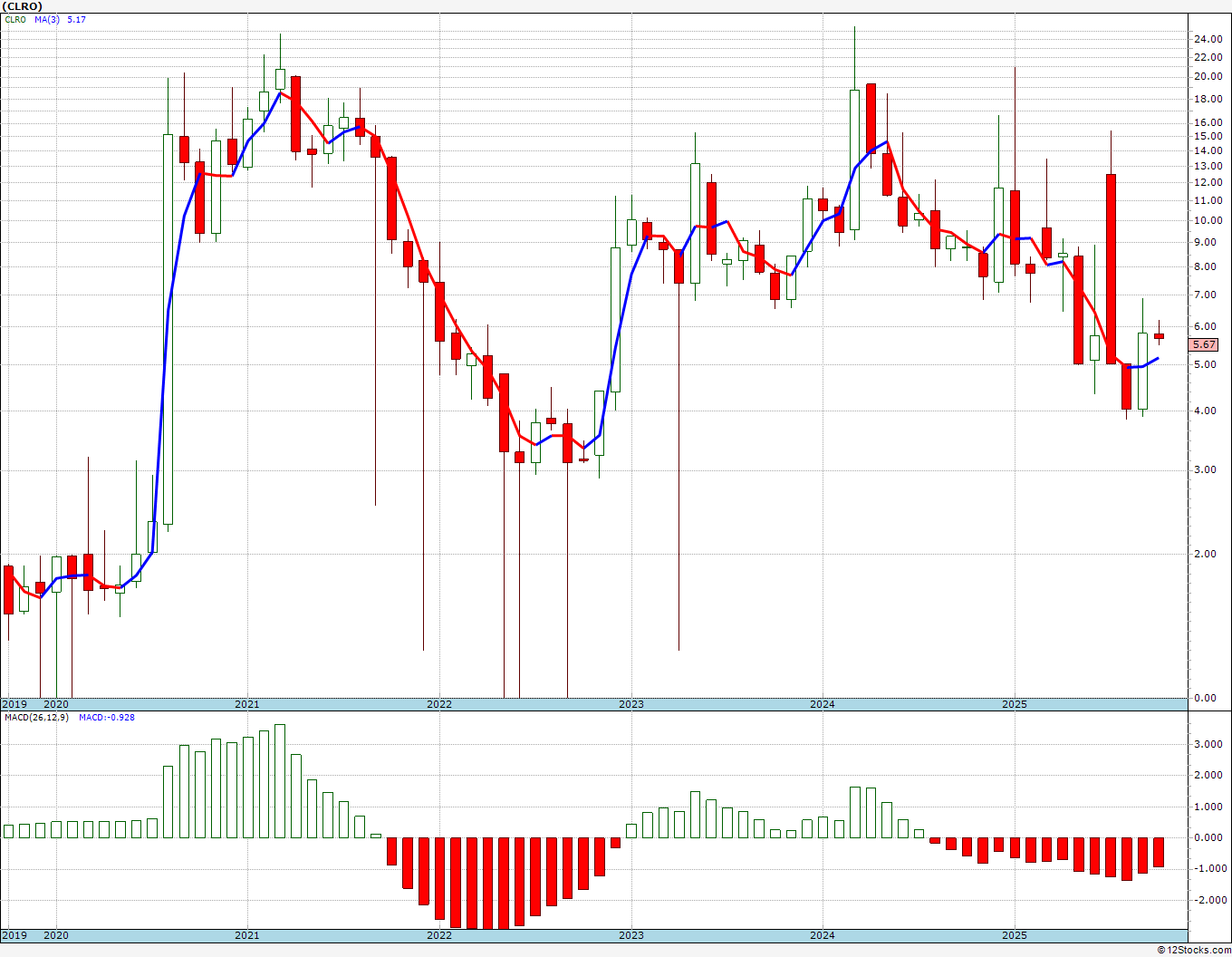Click the 11.00 price axis label
1232x957 pixels.
pos(1208,201)
